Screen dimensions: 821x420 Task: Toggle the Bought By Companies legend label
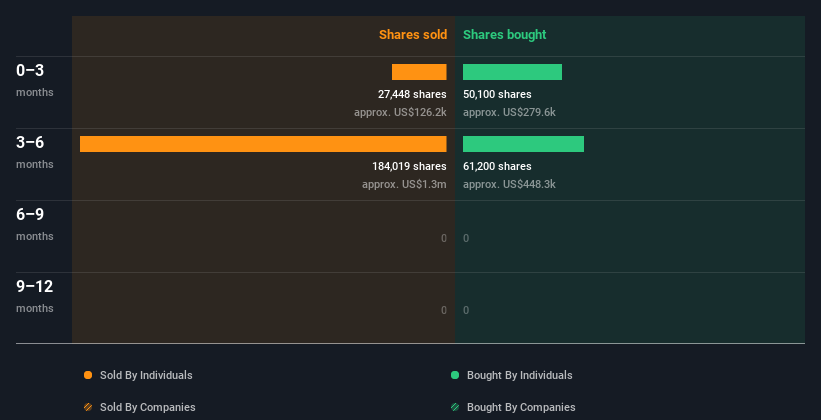[x=521, y=407]
